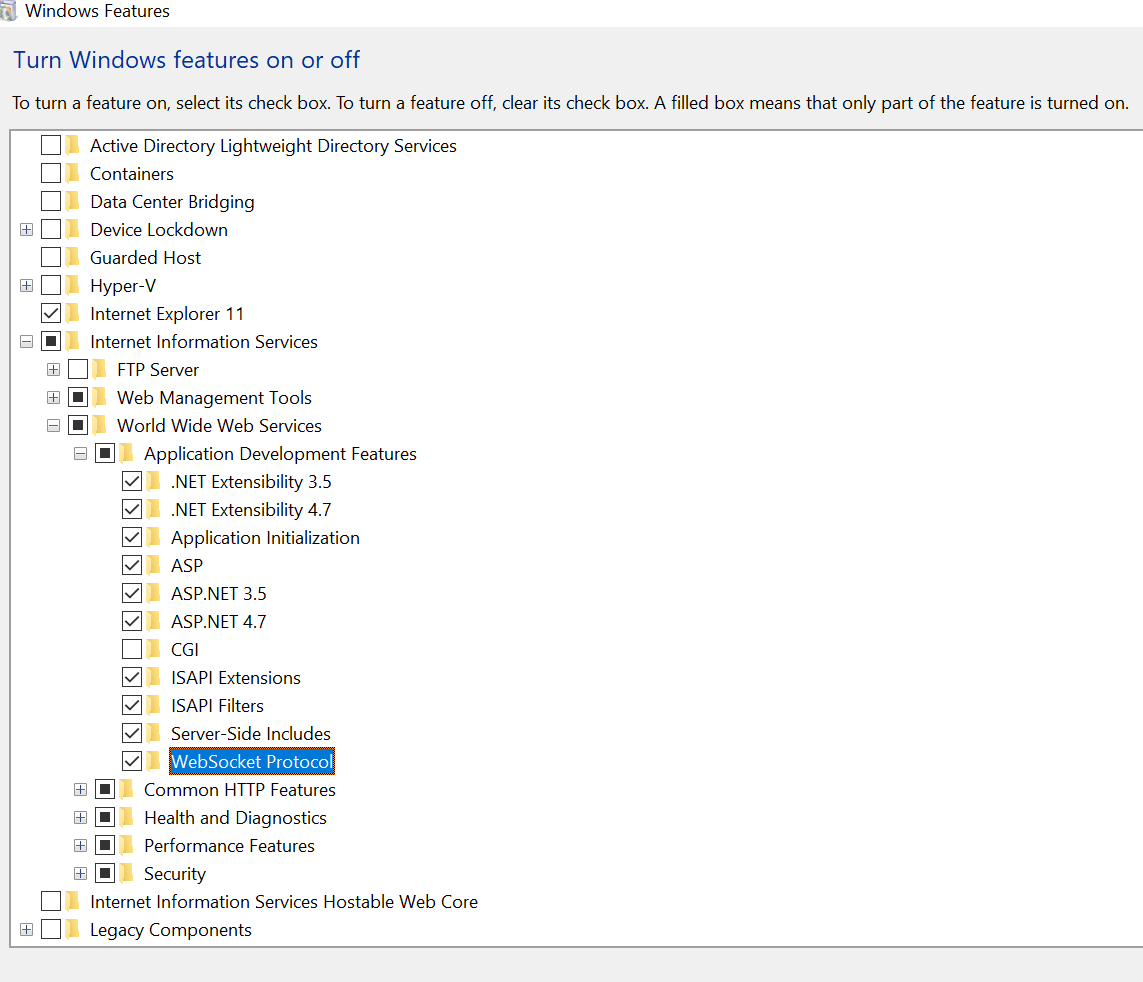Click folder icon next to Legacy Components
This screenshot has height=982, width=1143.
tap(72, 930)
